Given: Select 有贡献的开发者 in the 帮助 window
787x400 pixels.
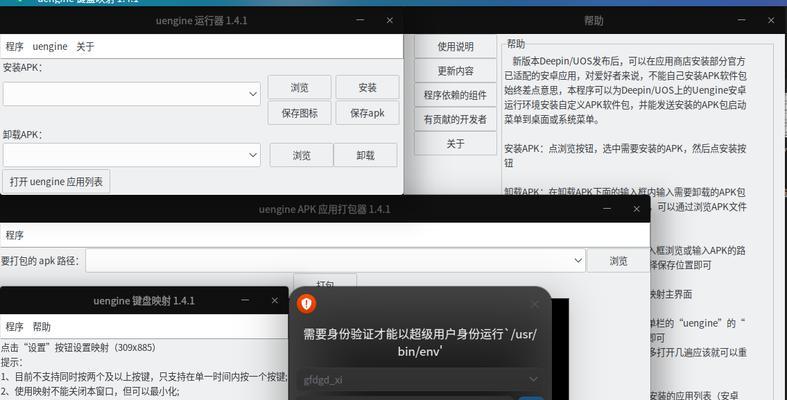Looking at the screenshot, I should tap(455, 119).
